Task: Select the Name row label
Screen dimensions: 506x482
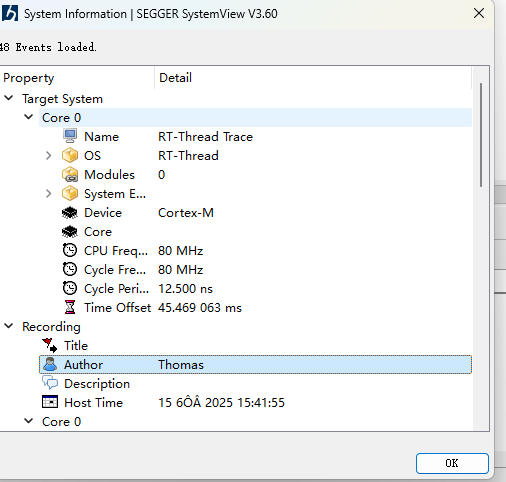Action: 102,137
